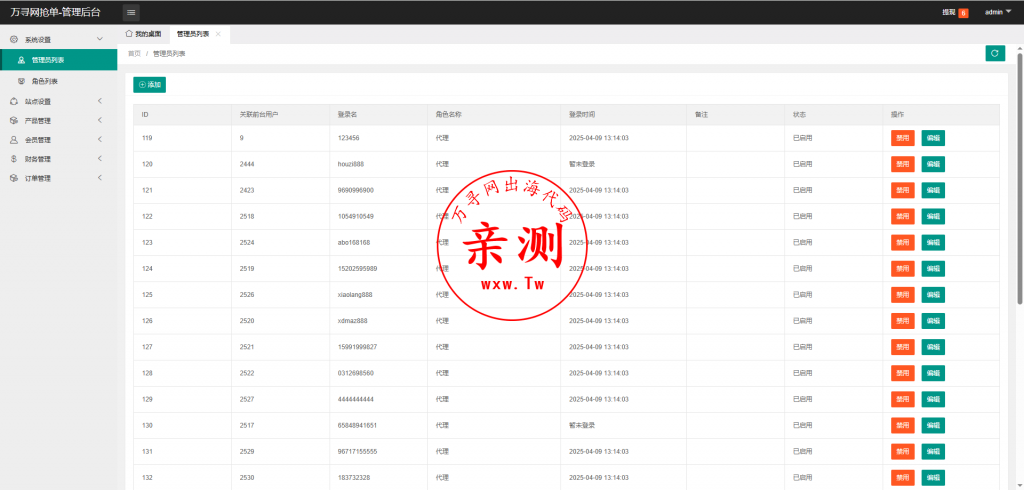
Task: Expand the 财务管理 menu chevron
Action: click(100, 159)
